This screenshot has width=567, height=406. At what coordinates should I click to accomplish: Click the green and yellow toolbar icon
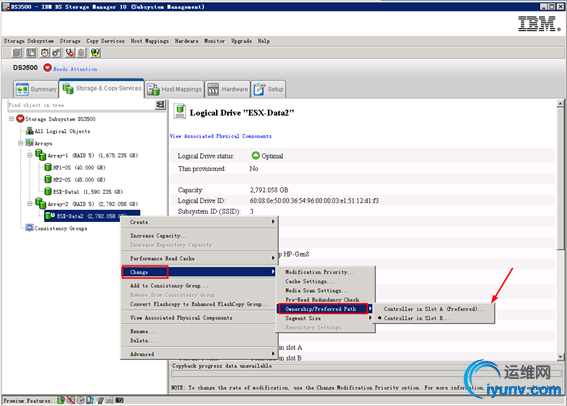(95, 53)
